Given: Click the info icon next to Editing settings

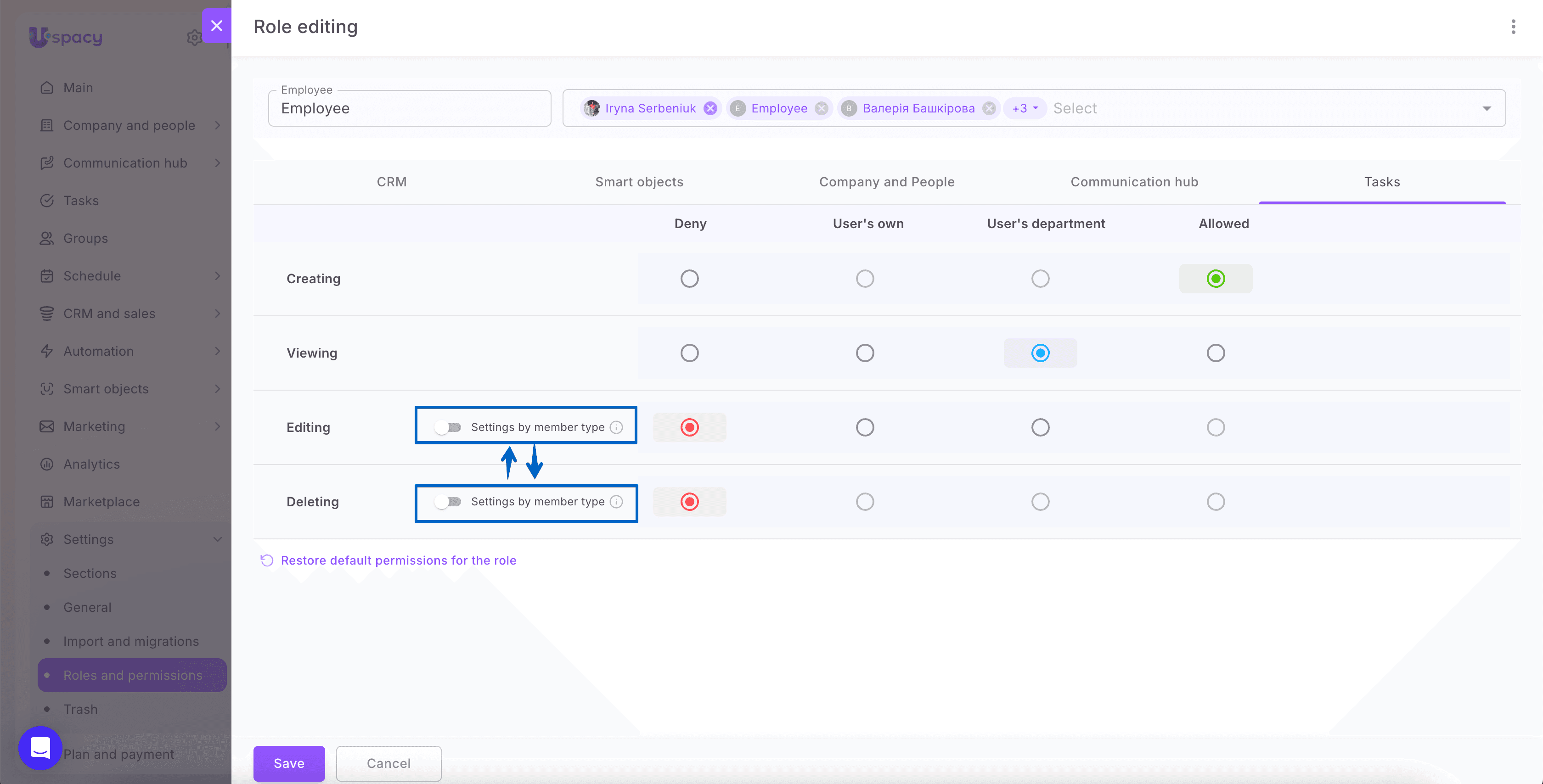Looking at the screenshot, I should tap(616, 427).
